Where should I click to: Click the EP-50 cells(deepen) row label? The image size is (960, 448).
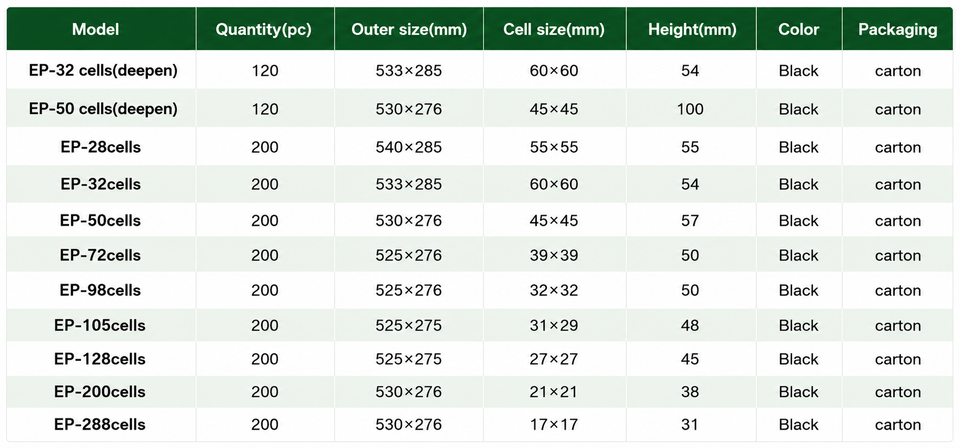103,109
